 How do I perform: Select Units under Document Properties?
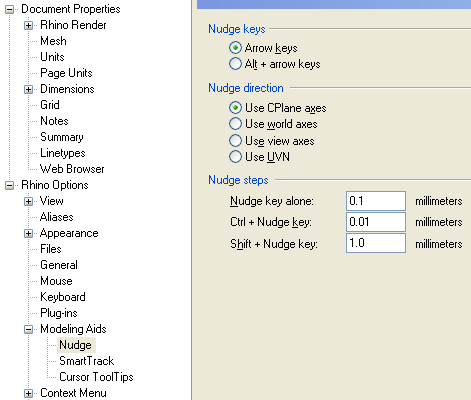(x=52, y=57)
